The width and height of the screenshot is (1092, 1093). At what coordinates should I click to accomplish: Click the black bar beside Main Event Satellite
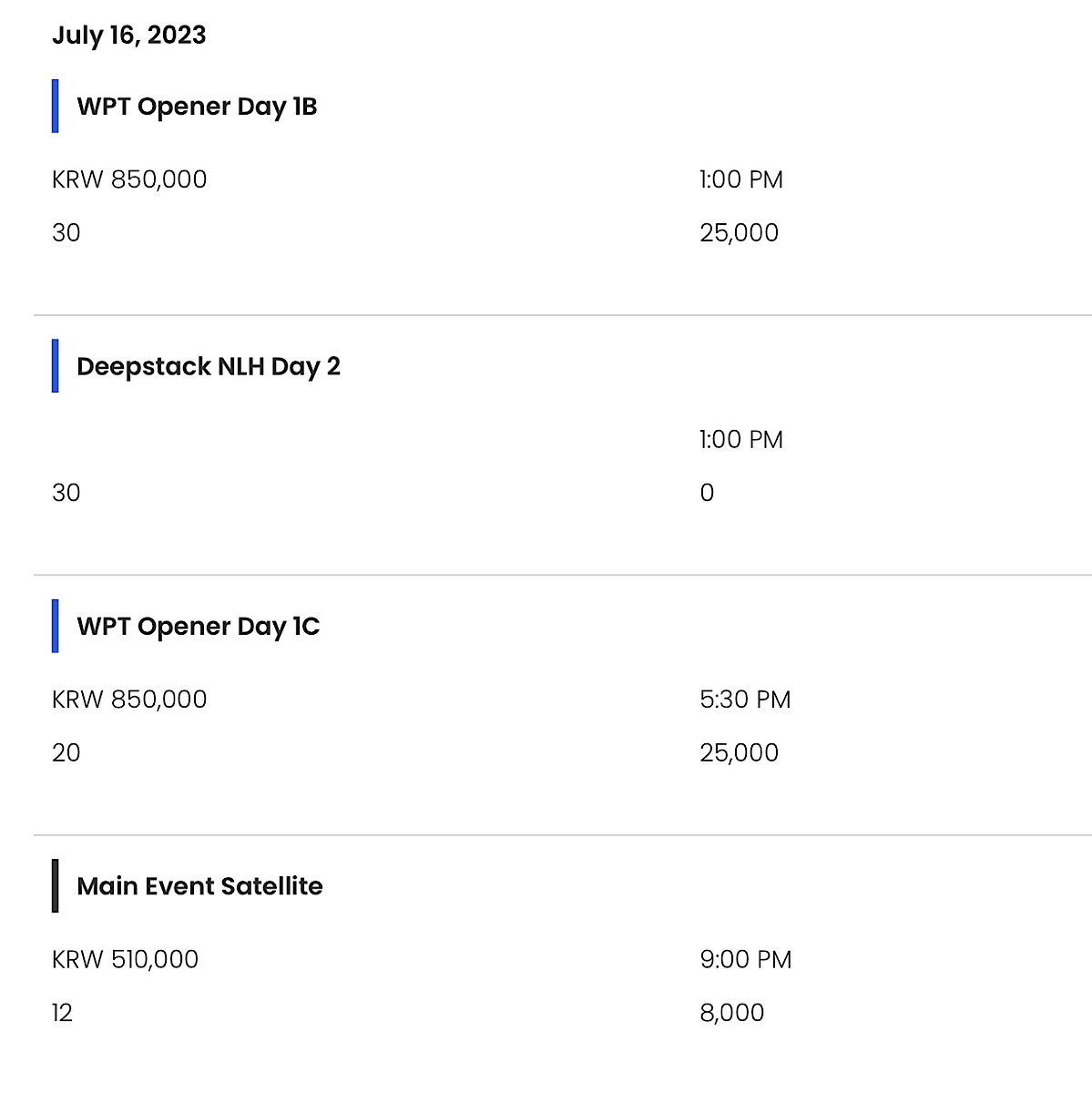[x=56, y=886]
